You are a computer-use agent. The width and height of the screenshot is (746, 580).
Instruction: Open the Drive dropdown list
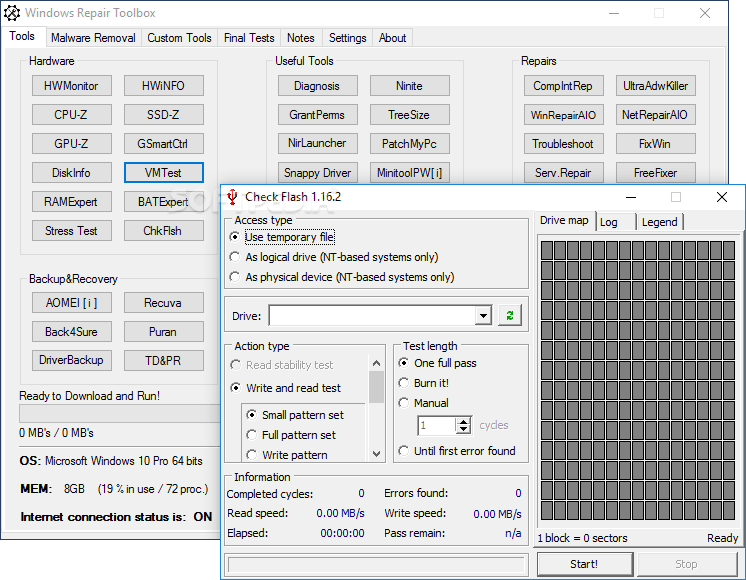coord(483,316)
